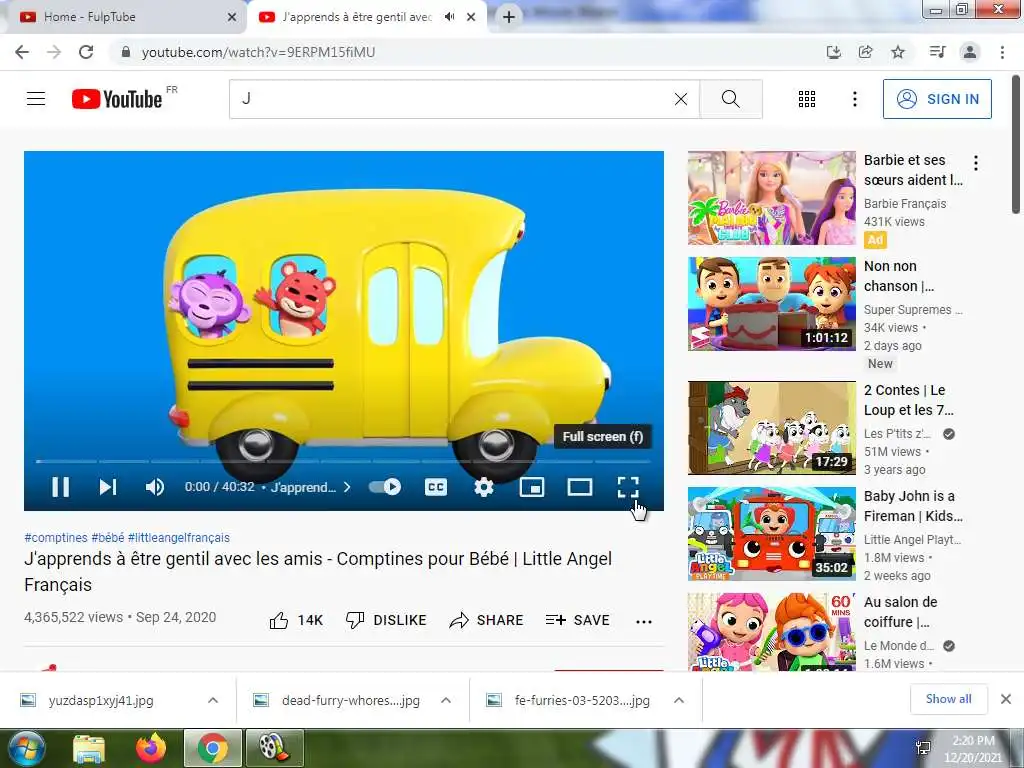This screenshot has height=768, width=1024.
Task: Switch to theater mode icon
Action: click(x=580, y=487)
